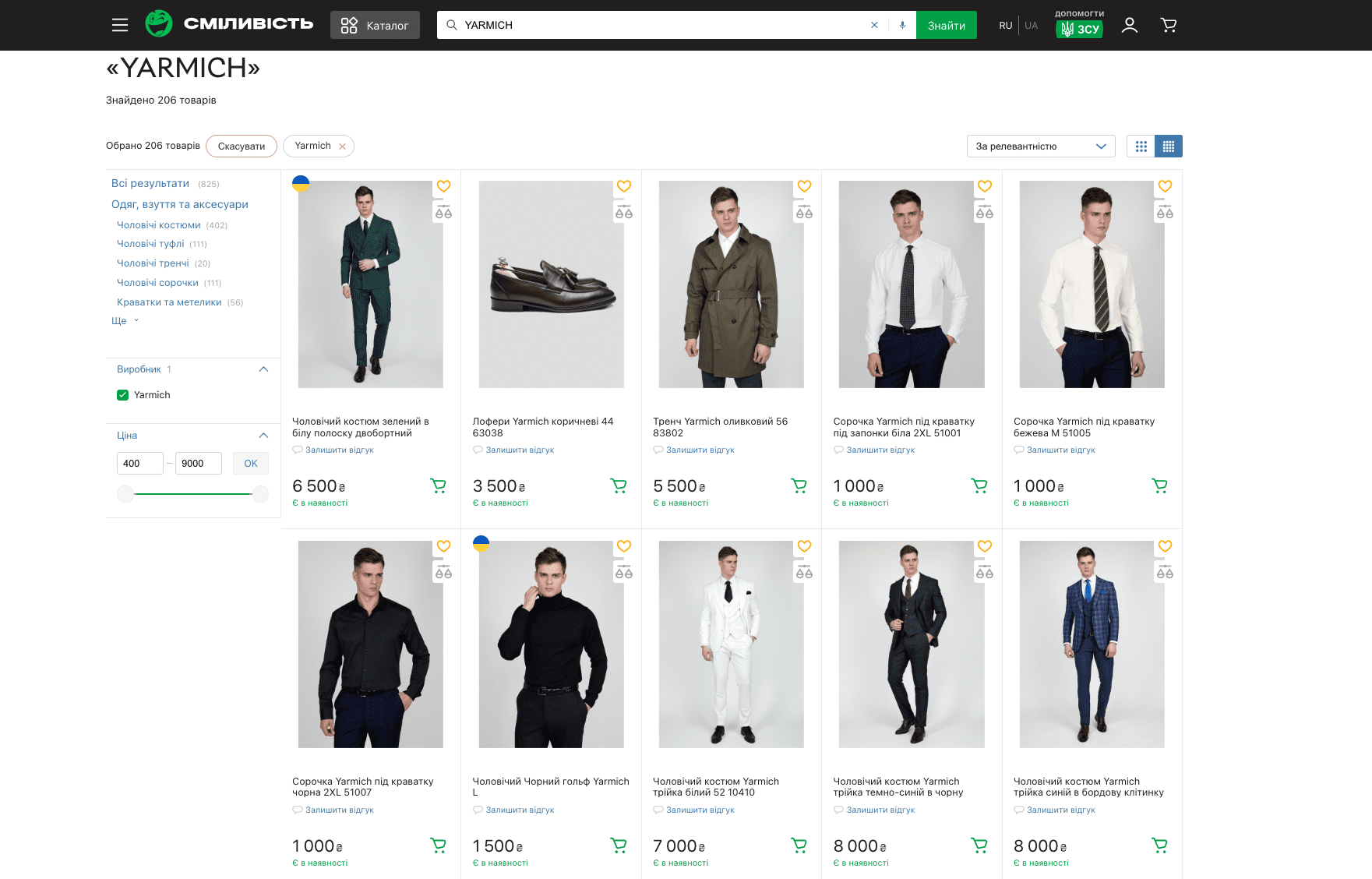
Task: Add green suit for 6 500 to cart
Action: pyautogui.click(x=439, y=486)
